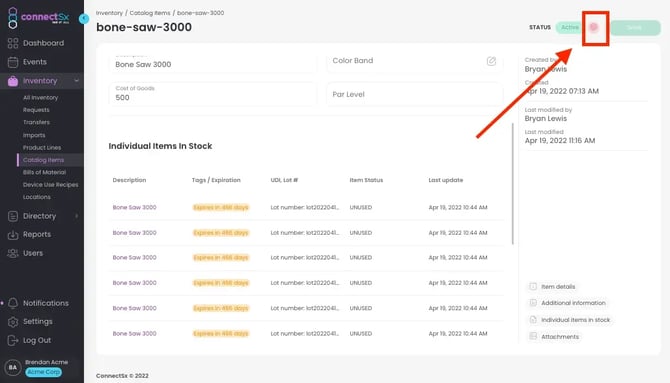Screen dimensions: 670x383
Task: Open All Inventory submenu item
Action: coord(40,97)
